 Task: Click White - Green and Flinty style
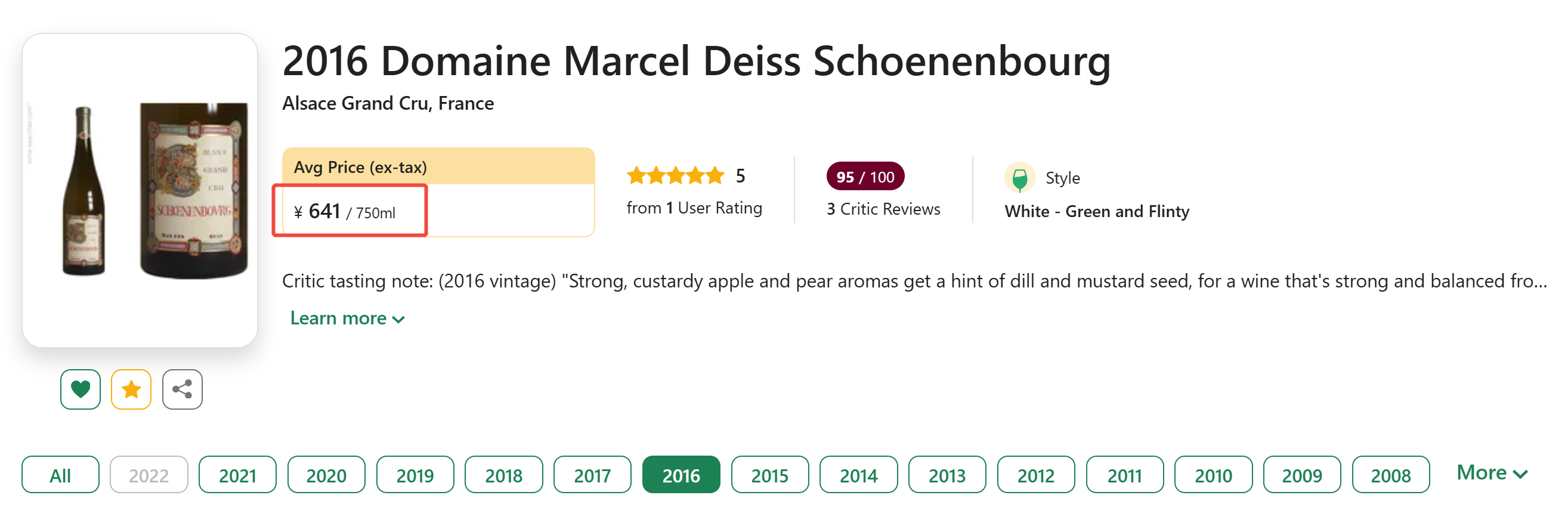[x=1096, y=211]
